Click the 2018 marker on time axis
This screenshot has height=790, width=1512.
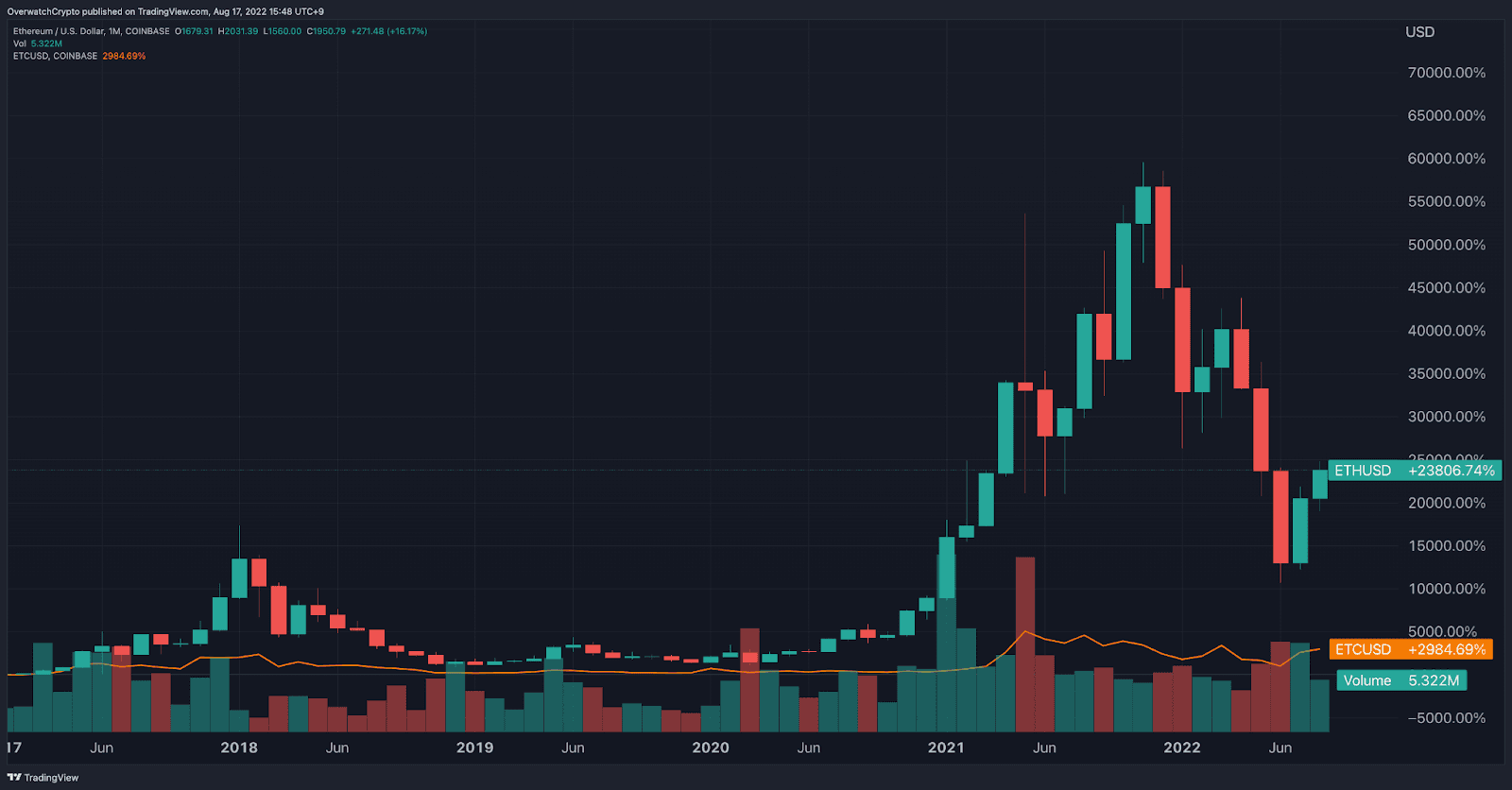pyautogui.click(x=239, y=747)
